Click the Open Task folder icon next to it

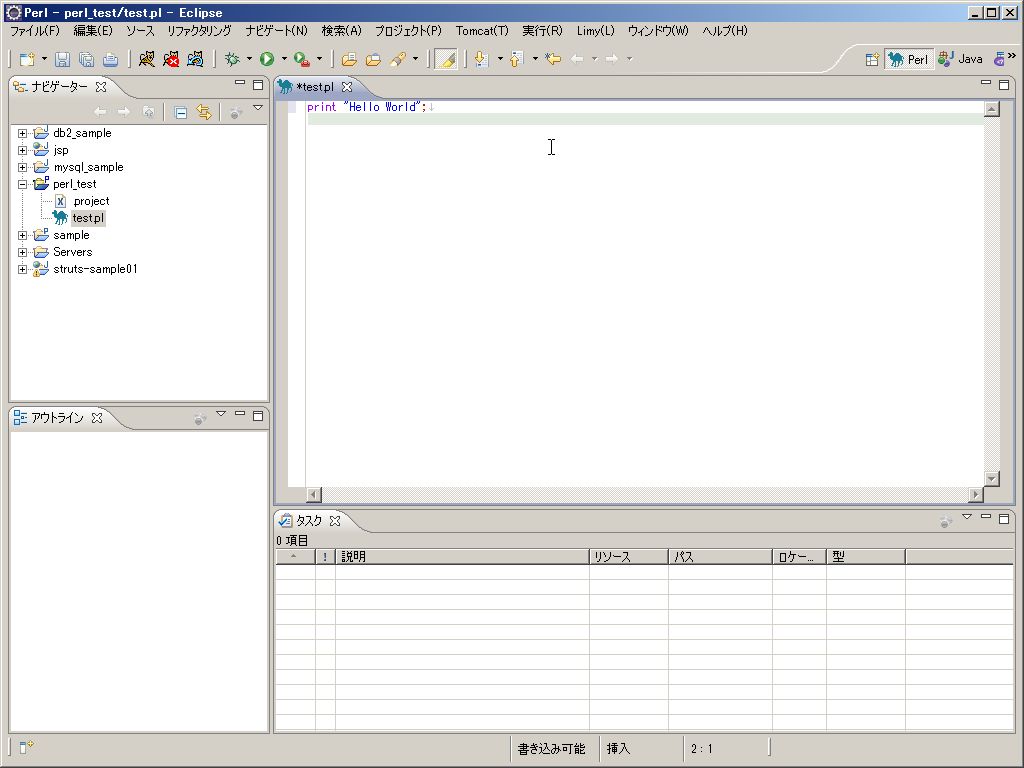coord(373,59)
